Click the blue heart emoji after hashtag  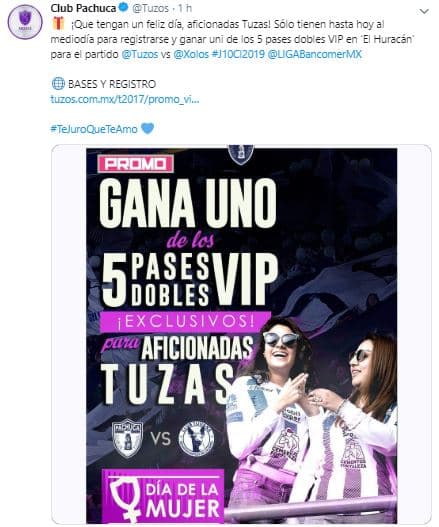[x=148, y=128]
